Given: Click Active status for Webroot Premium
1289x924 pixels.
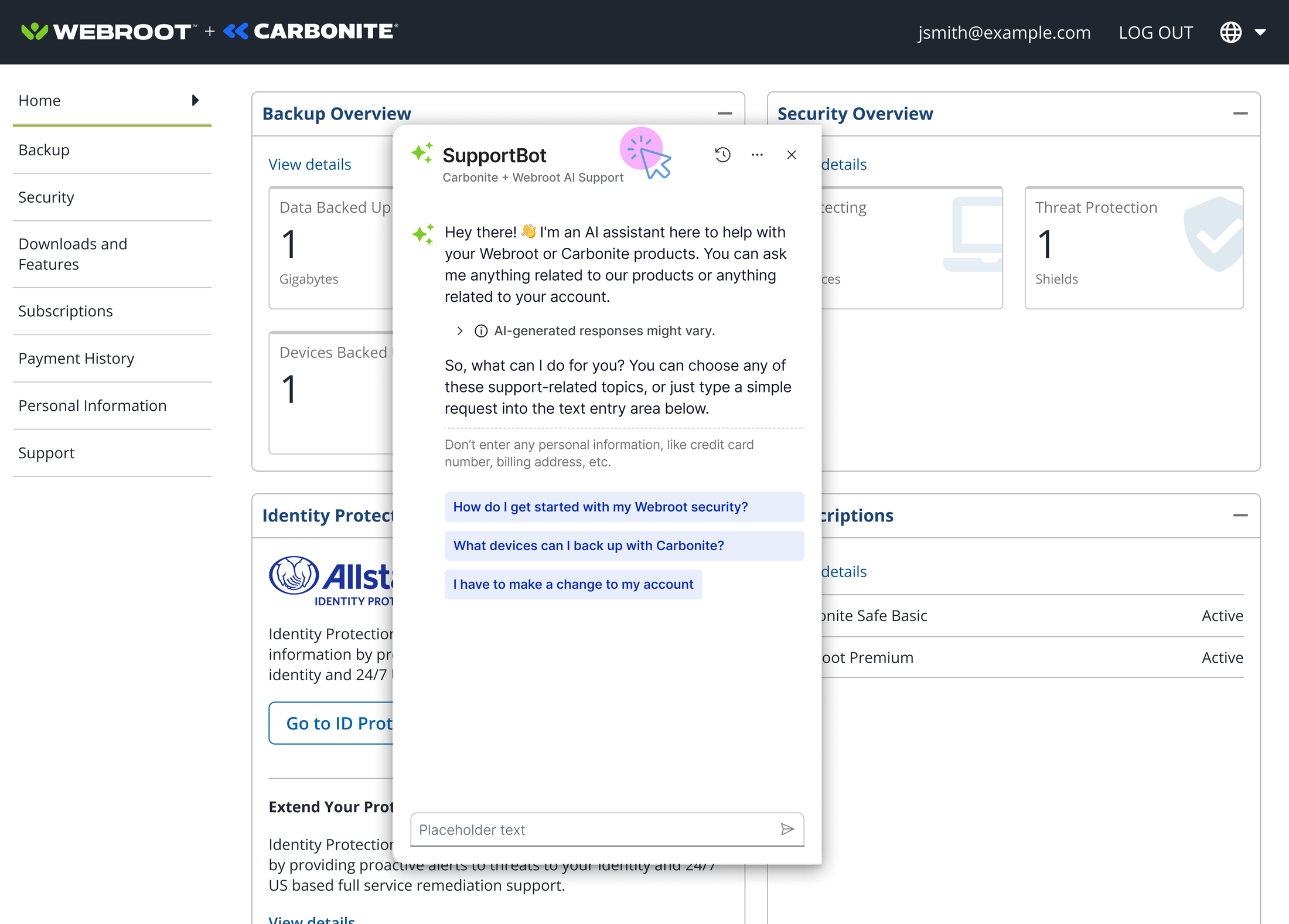Looking at the screenshot, I should click(1222, 657).
